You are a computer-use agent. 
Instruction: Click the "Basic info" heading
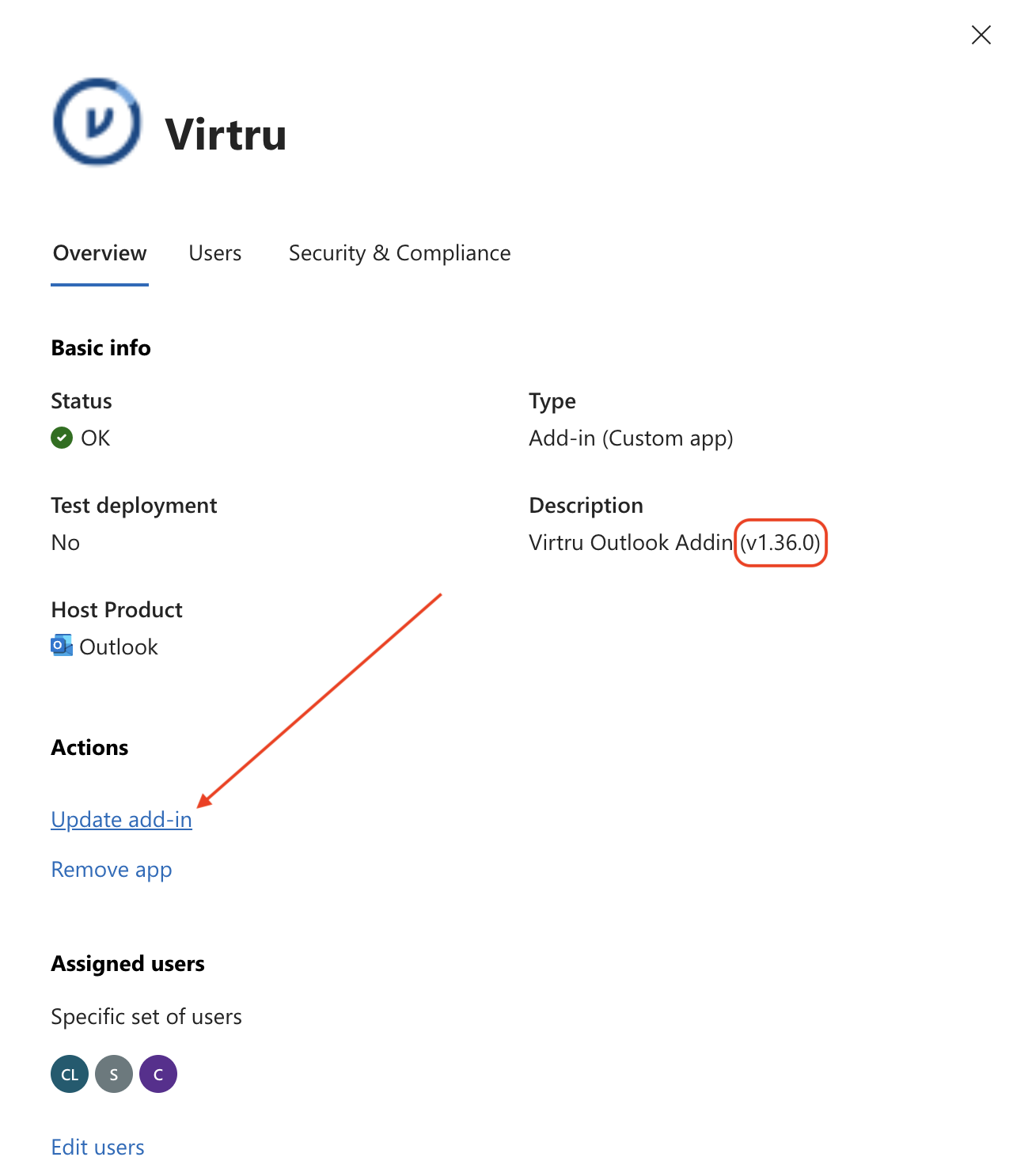tap(101, 348)
